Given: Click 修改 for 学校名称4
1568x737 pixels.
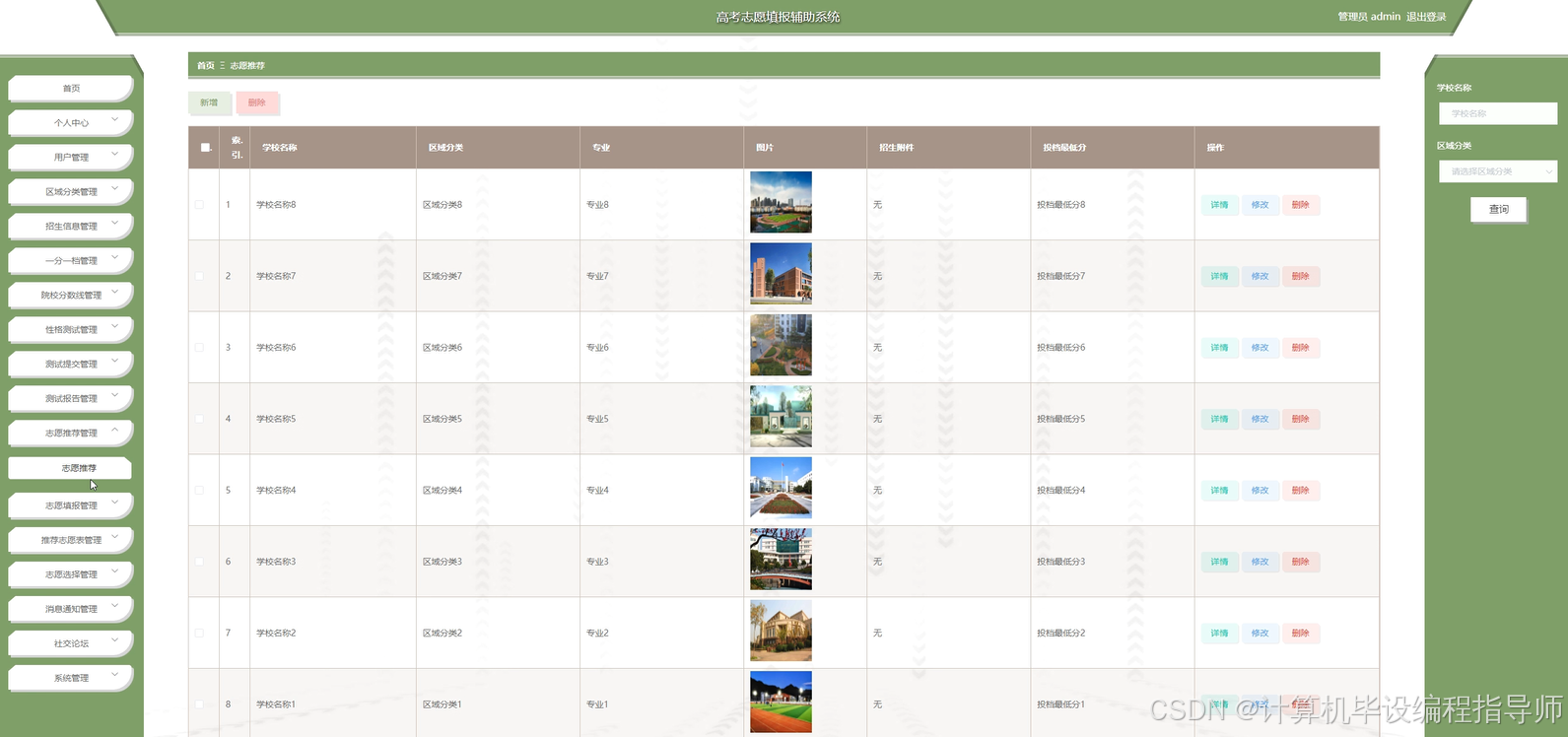Looking at the screenshot, I should point(1260,490).
